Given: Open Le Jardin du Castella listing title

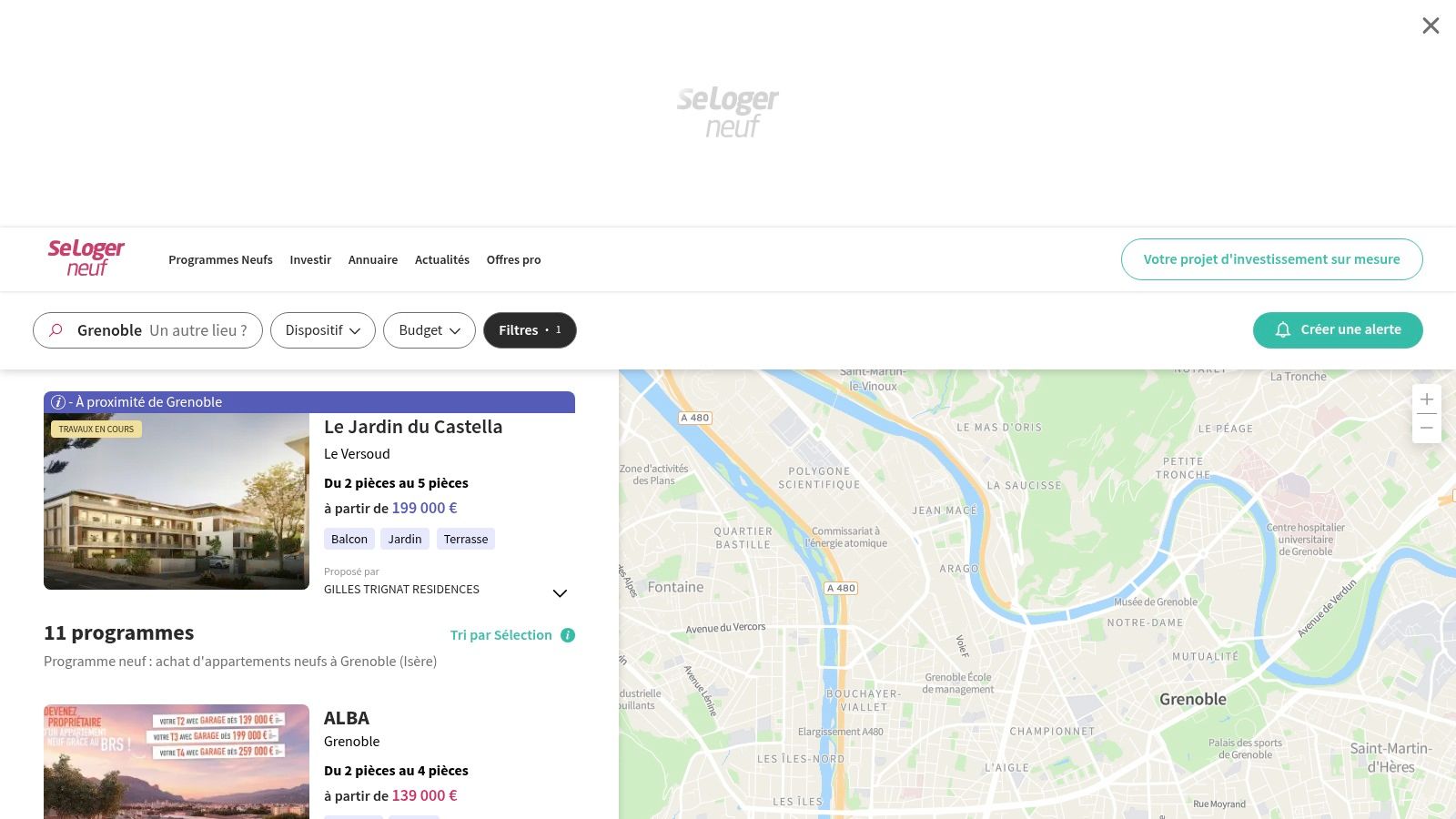Looking at the screenshot, I should [413, 427].
